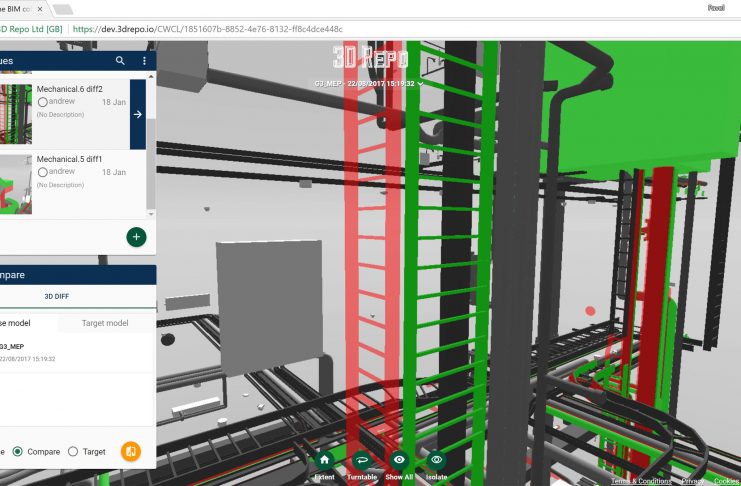Viewport: 741px width, 486px height.
Task: Expand the G3_MEP revision dropdown
Action: (421, 84)
